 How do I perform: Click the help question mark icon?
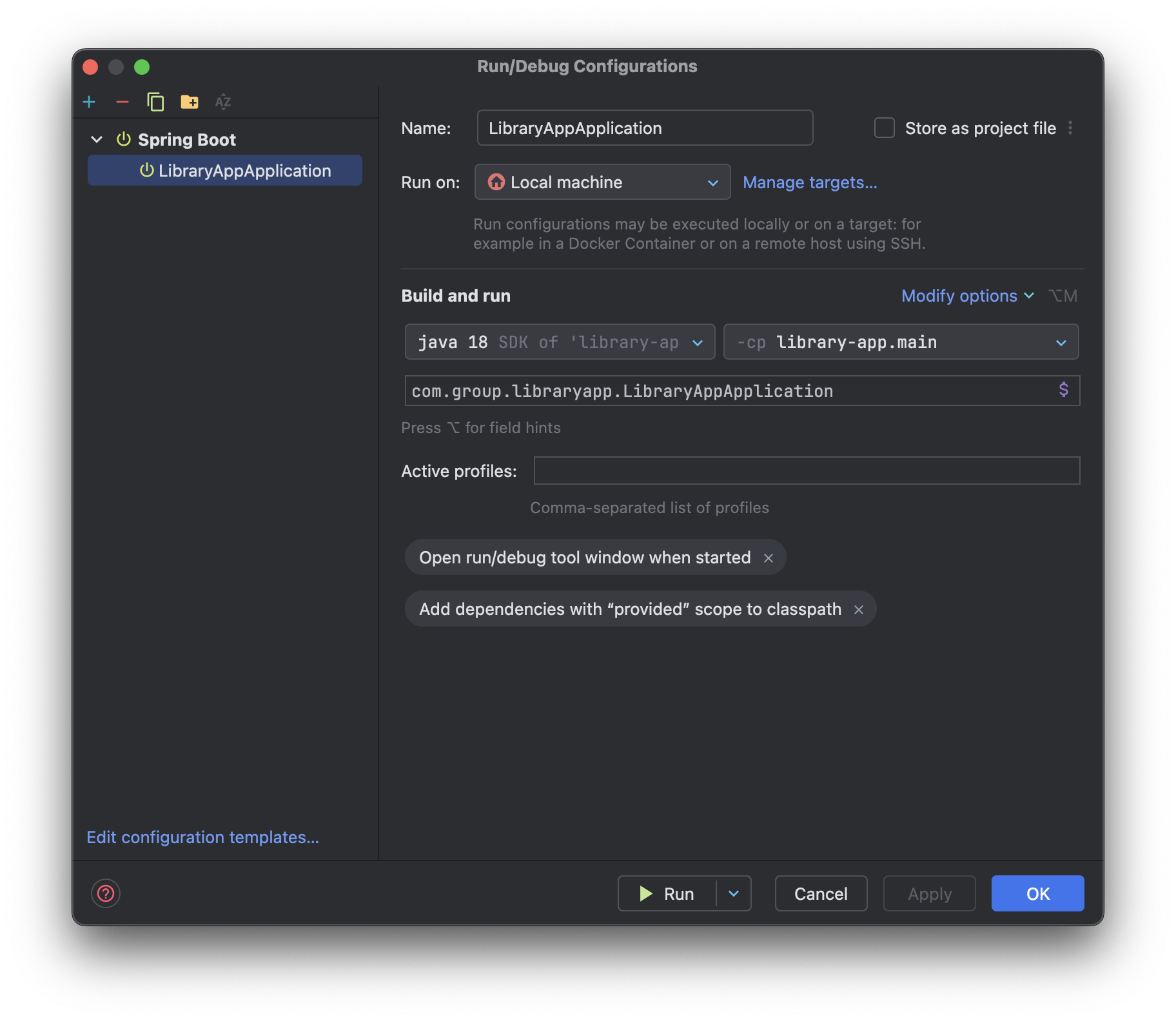[106, 893]
